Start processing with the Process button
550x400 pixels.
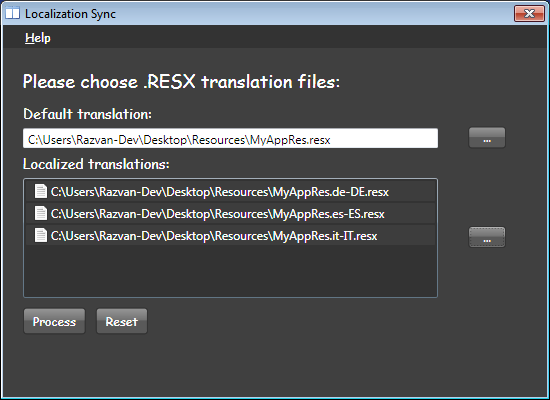point(54,321)
